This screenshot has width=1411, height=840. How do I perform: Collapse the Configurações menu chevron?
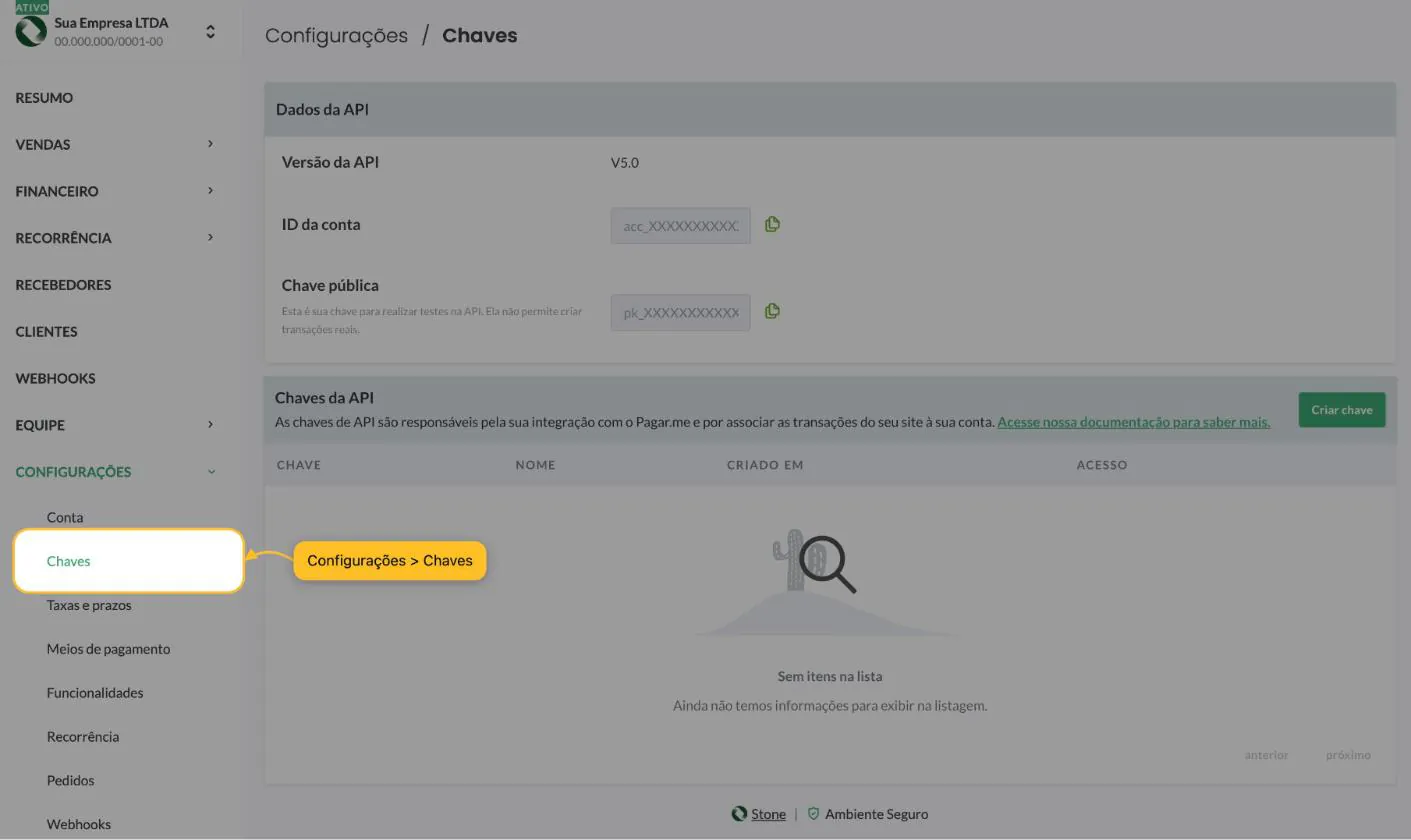[210, 472]
